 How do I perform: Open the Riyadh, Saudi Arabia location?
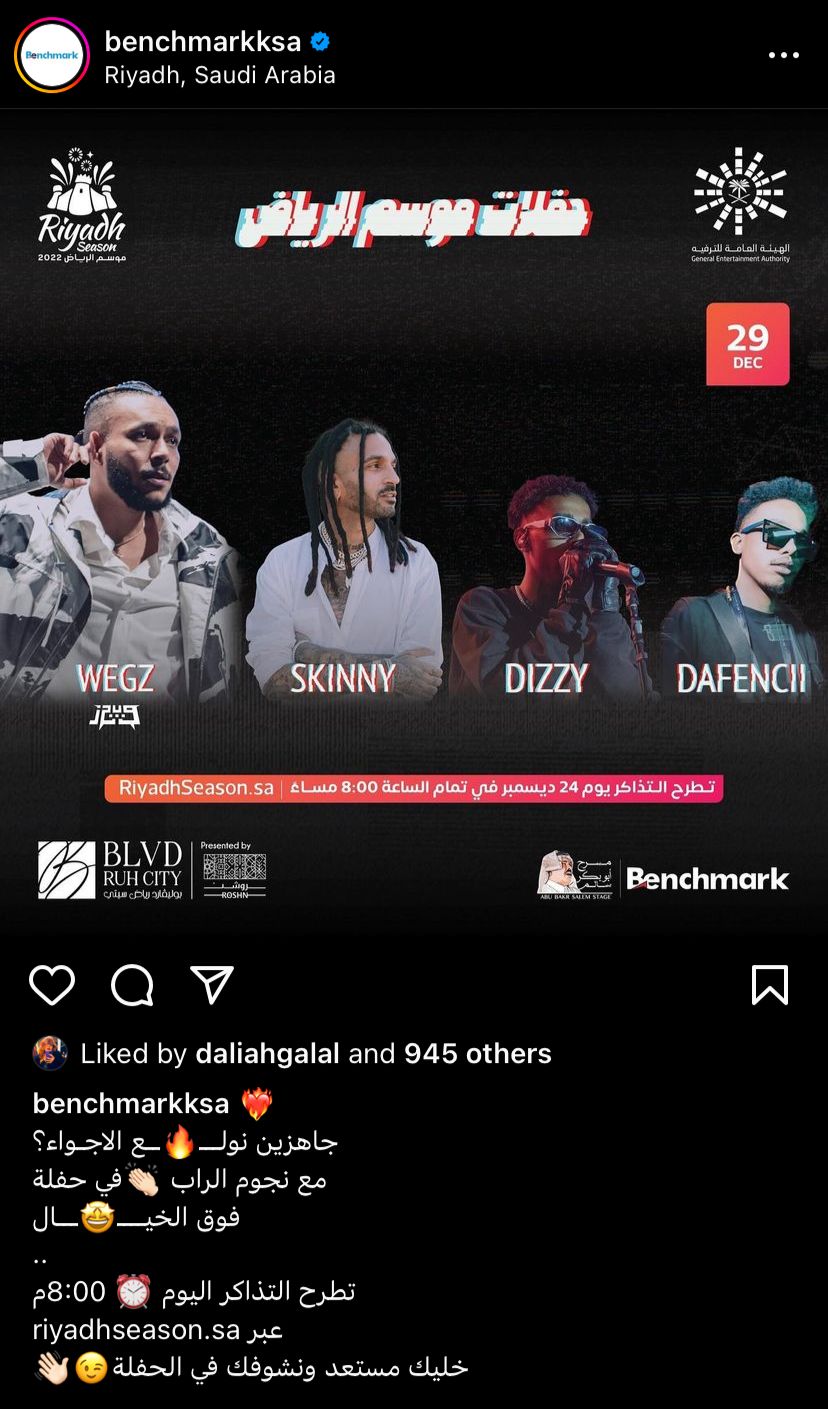click(x=220, y=75)
